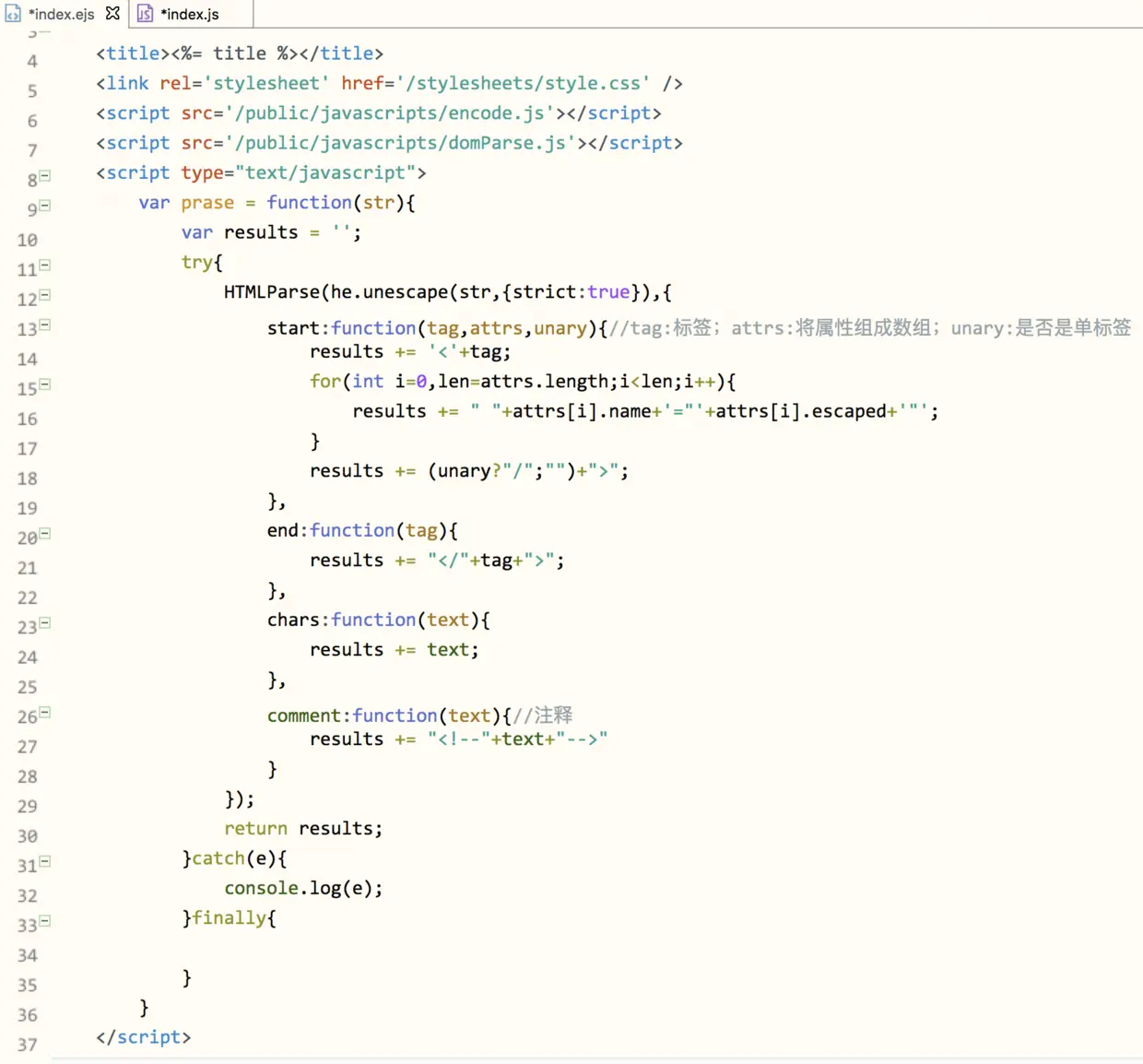
Task: Fold the finally block at line 33
Action: point(45,920)
